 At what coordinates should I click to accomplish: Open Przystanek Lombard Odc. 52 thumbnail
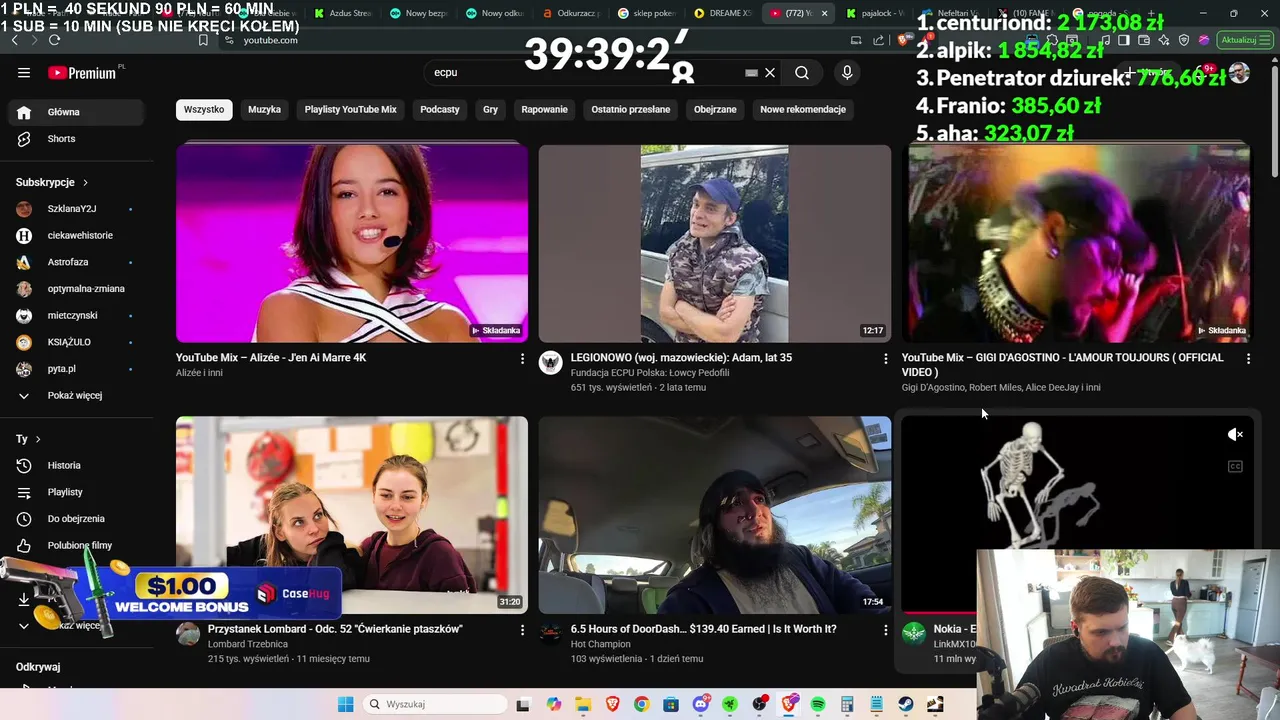(352, 514)
